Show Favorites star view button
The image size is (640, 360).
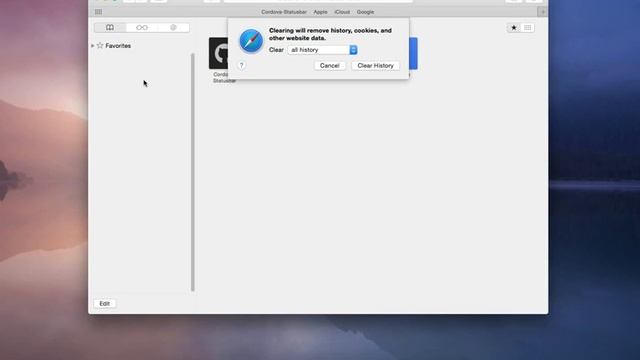coord(514,27)
